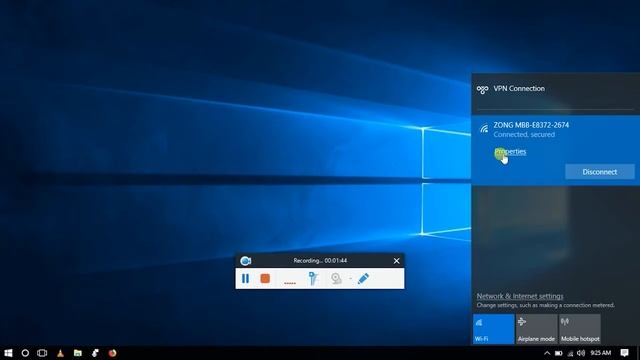Open the clock showing 9:25 AM
Screen dimensions: 640x360
click(600, 353)
